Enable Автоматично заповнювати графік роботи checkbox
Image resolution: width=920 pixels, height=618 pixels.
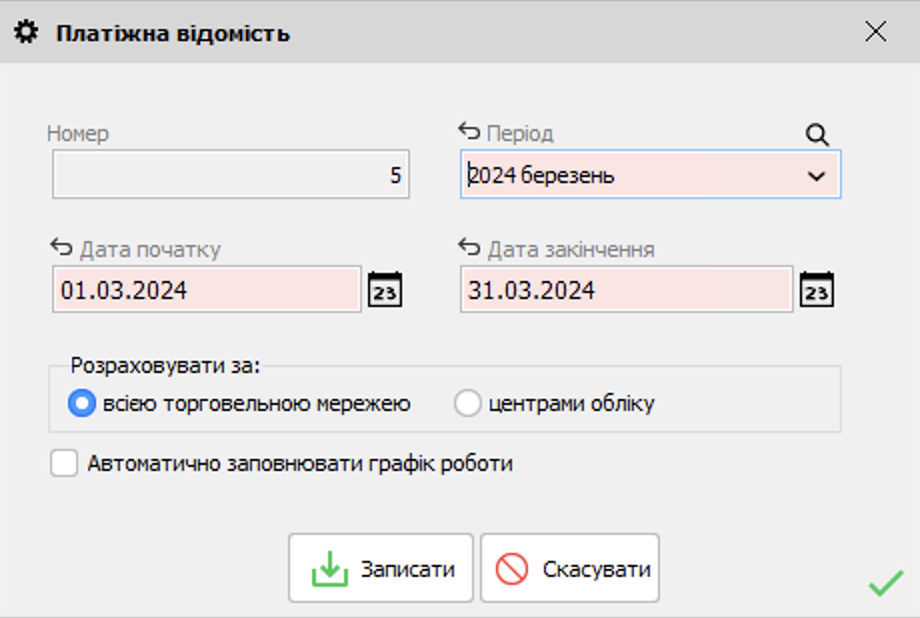click(64, 464)
